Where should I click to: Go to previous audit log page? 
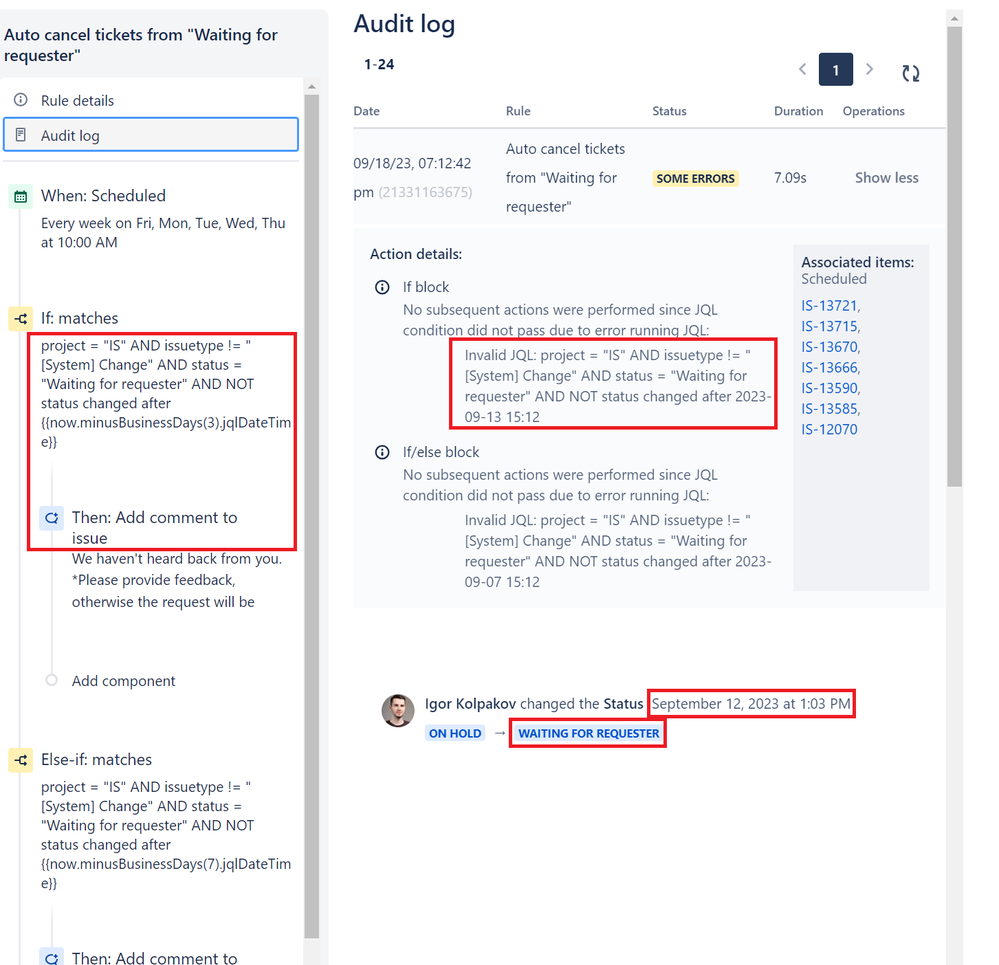click(802, 69)
